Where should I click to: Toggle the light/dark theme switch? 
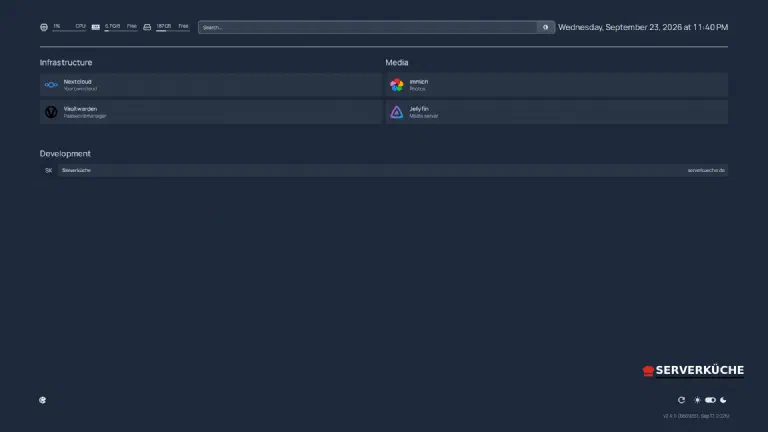click(x=710, y=400)
